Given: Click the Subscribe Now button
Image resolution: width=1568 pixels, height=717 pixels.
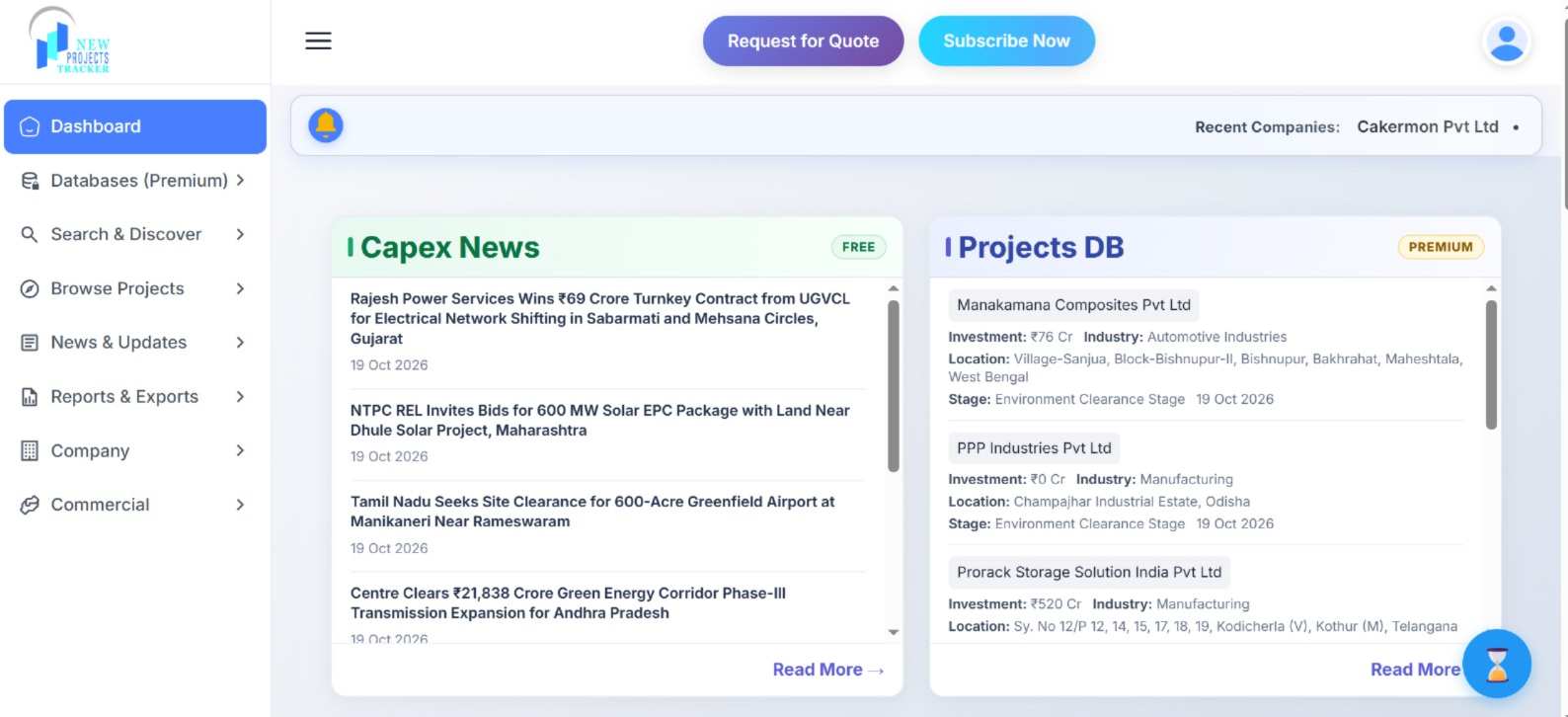Looking at the screenshot, I should [x=1006, y=41].
